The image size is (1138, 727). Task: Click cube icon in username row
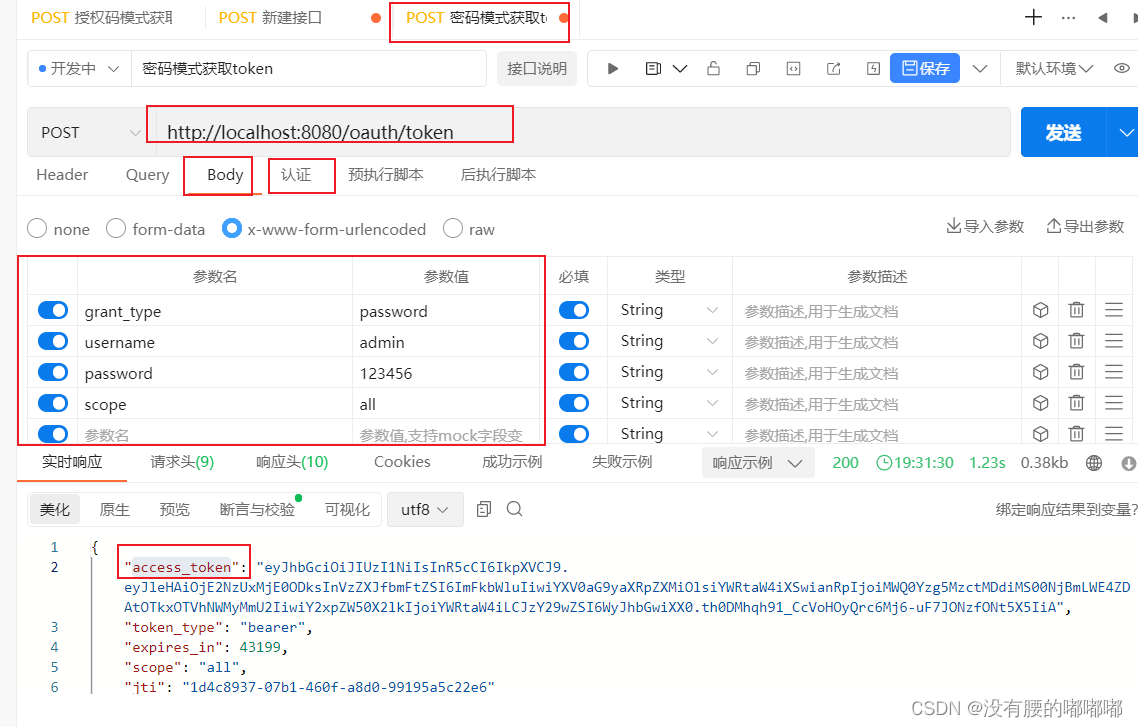(x=1040, y=341)
